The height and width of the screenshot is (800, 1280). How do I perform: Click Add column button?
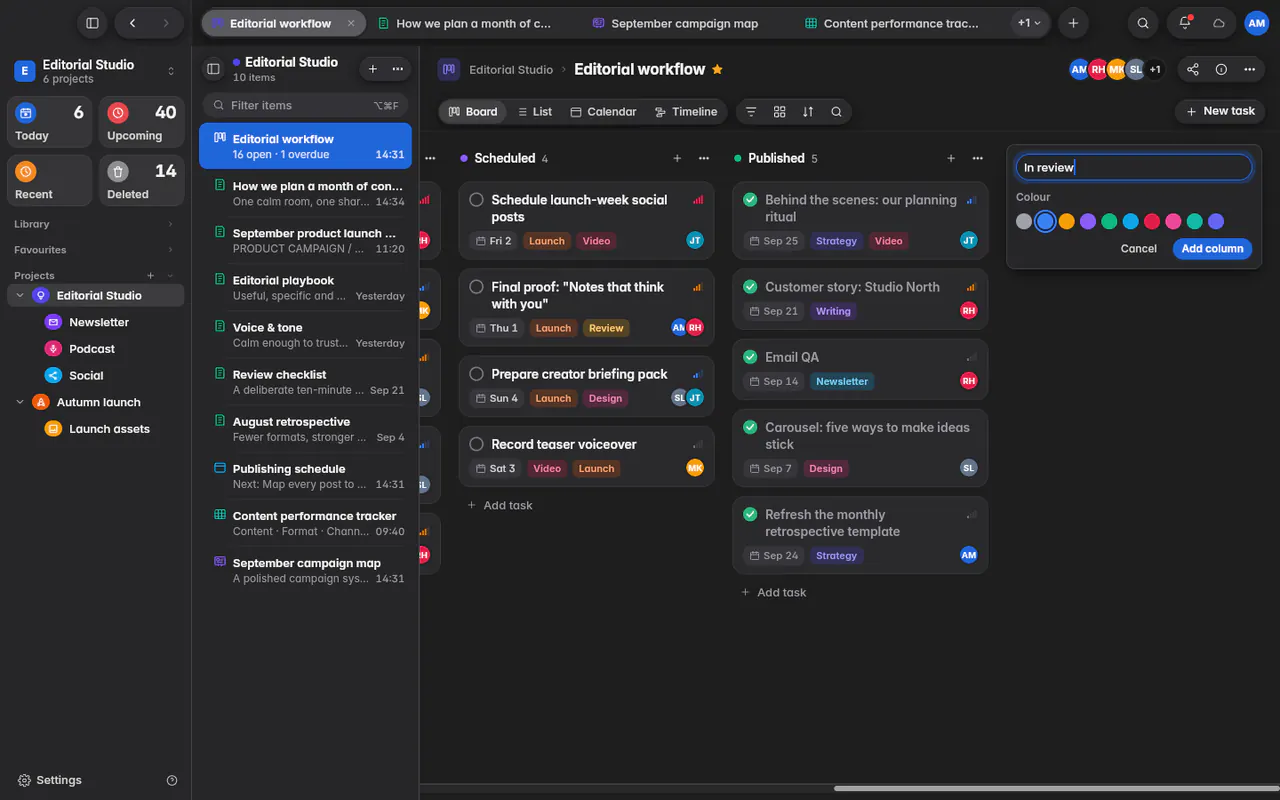pyautogui.click(x=1212, y=249)
